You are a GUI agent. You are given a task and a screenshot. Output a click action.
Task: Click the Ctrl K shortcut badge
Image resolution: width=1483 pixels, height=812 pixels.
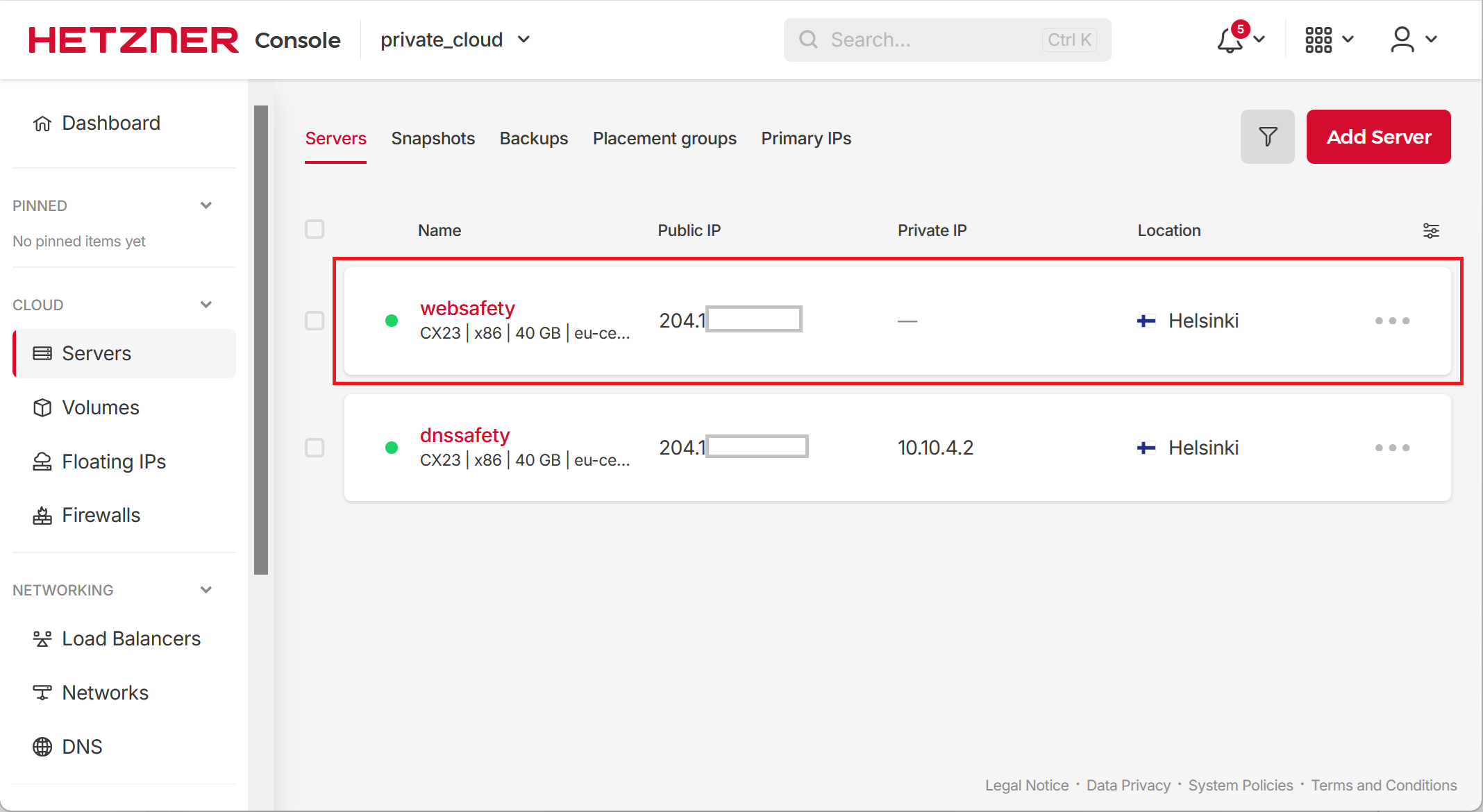[1069, 40]
